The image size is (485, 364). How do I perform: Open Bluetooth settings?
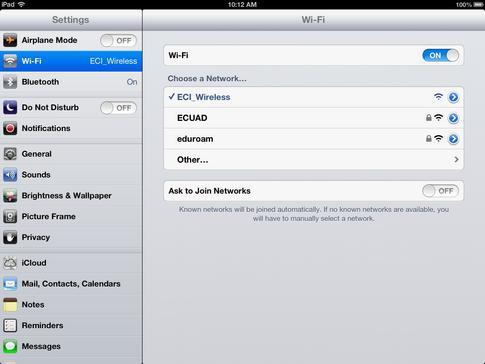click(71, 82)
